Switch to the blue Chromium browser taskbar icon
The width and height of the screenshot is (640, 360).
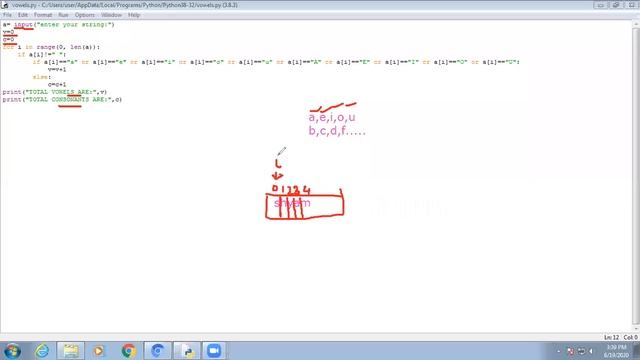[158, 351]
